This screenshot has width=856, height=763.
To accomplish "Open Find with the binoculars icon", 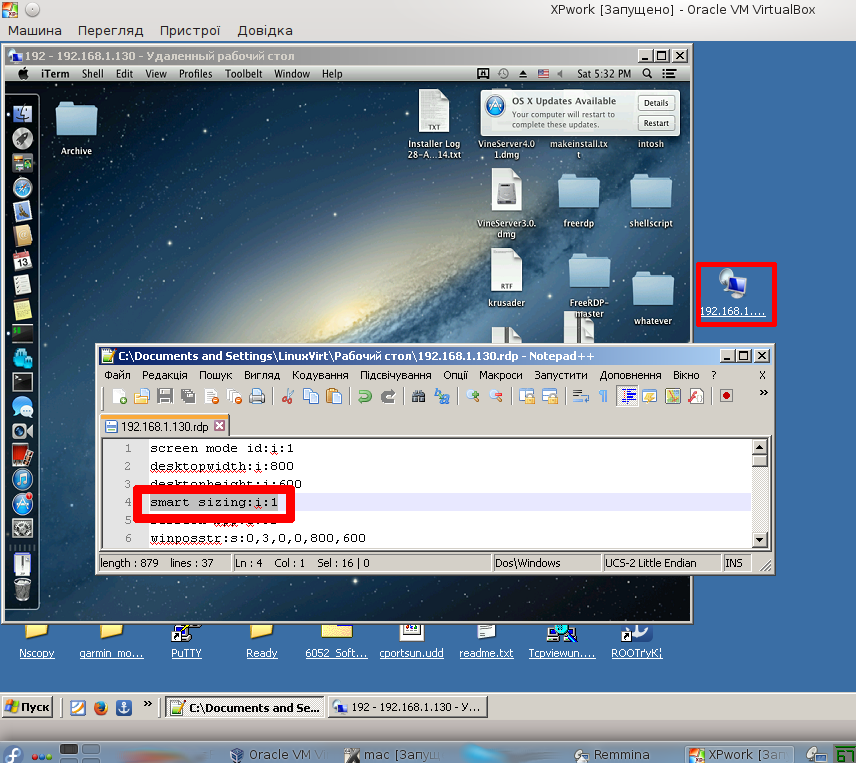I will [x=418, y=396].
